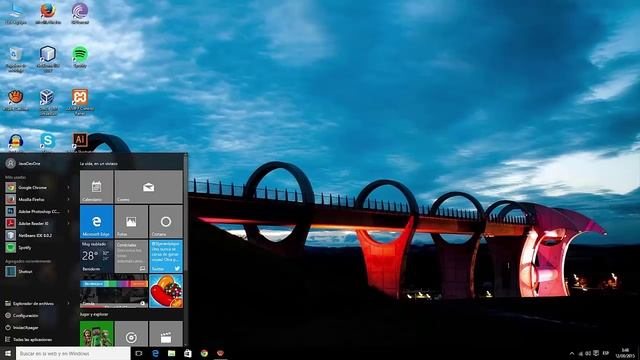
Task: Open Microsoft Edge from the taskbar
Action: point(155,353)
